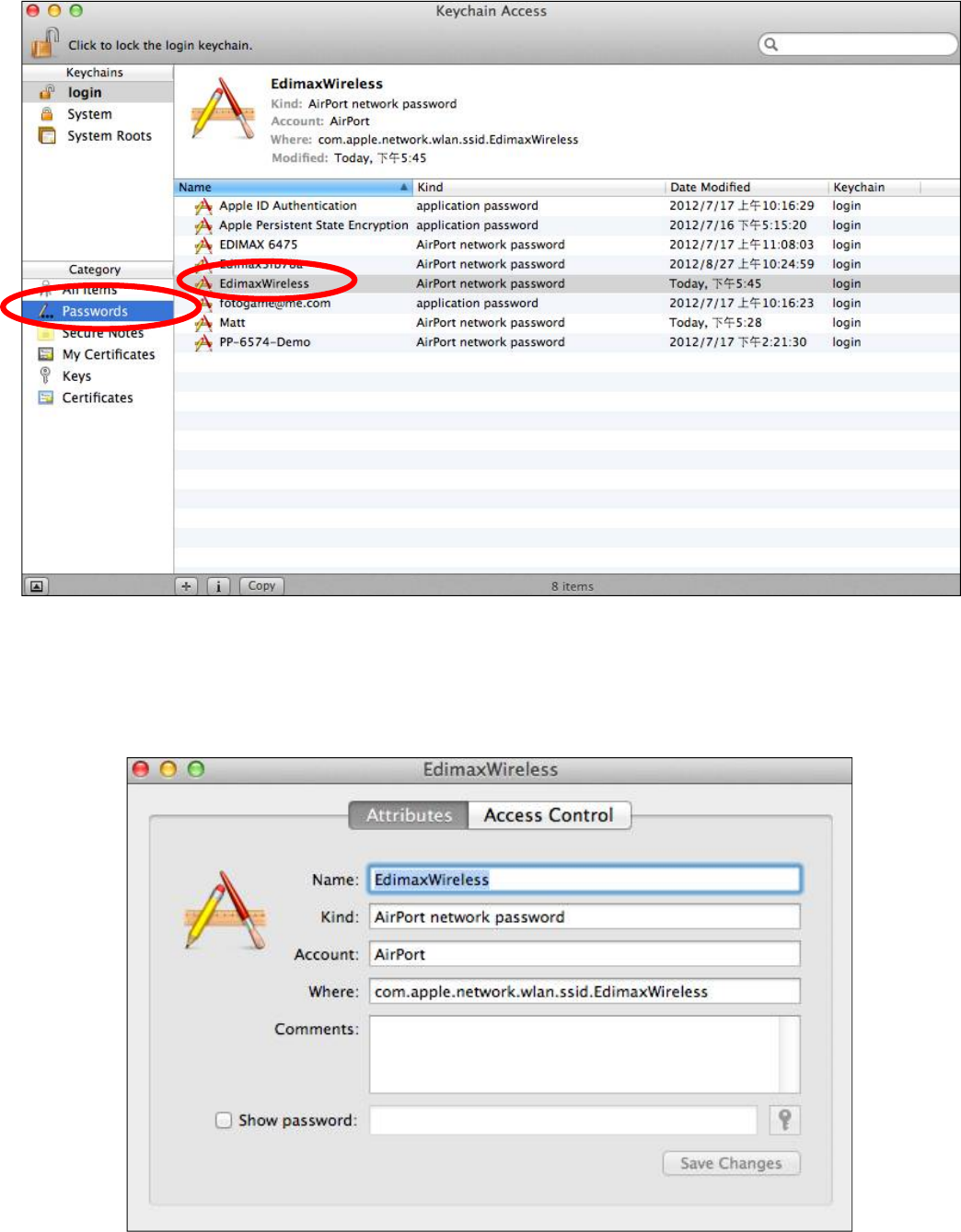Click the Comments area scrollbar
This screenshot has width=961, height=1232.
coord(790,1054)
